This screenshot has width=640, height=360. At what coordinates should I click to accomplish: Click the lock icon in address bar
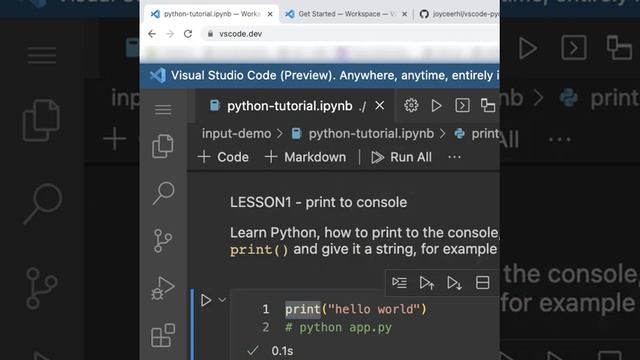tap(210, 34)
